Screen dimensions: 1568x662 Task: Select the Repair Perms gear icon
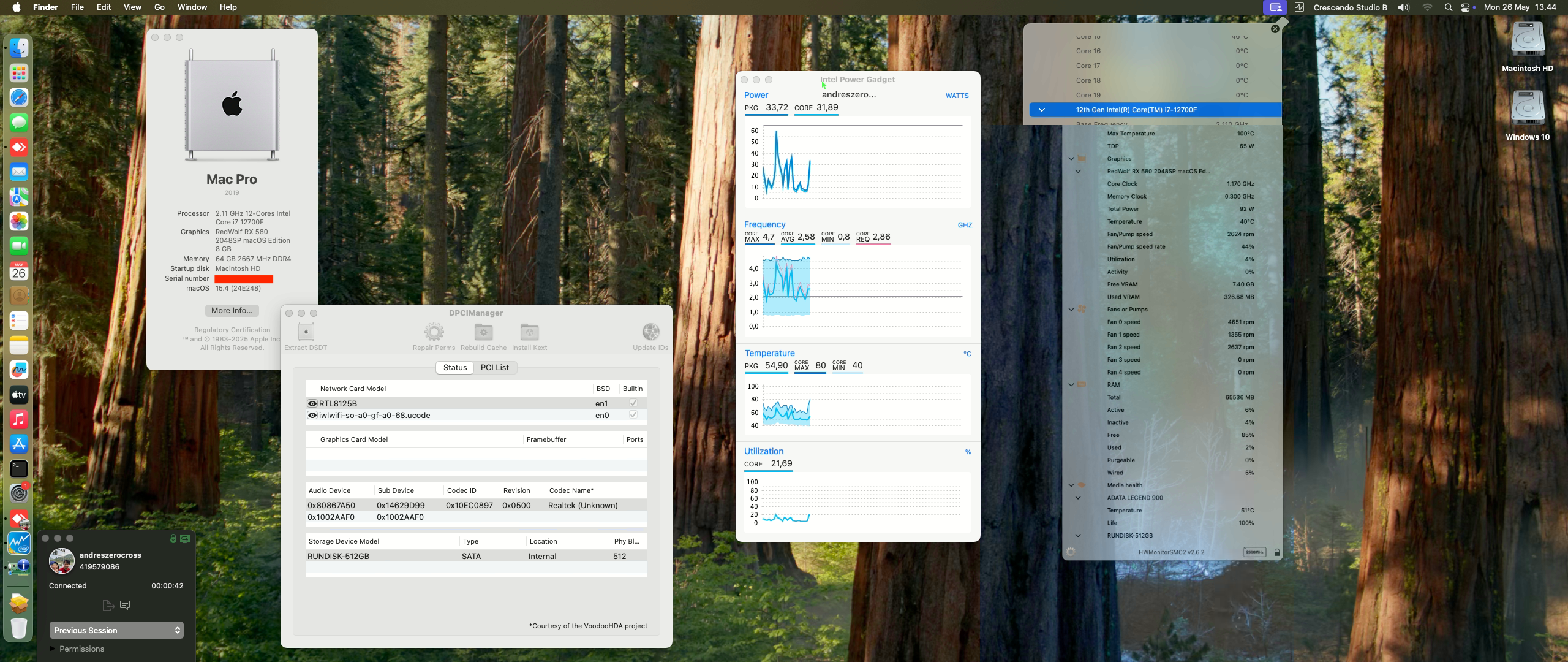pyautogui.click(x=434, y=331)
